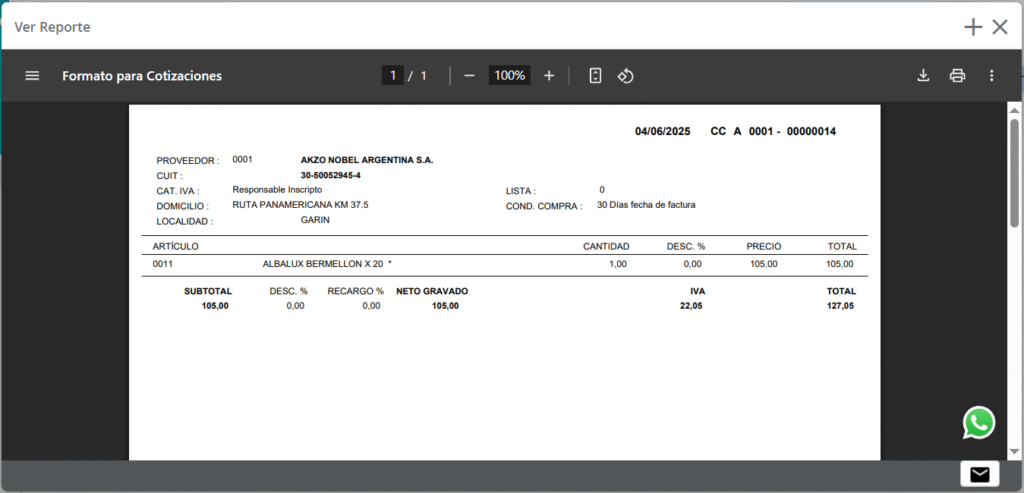Viewport: 1024px width, 493px height.
Task: Click the 'SUBTOTAL' label
Action: pos(208,291)
